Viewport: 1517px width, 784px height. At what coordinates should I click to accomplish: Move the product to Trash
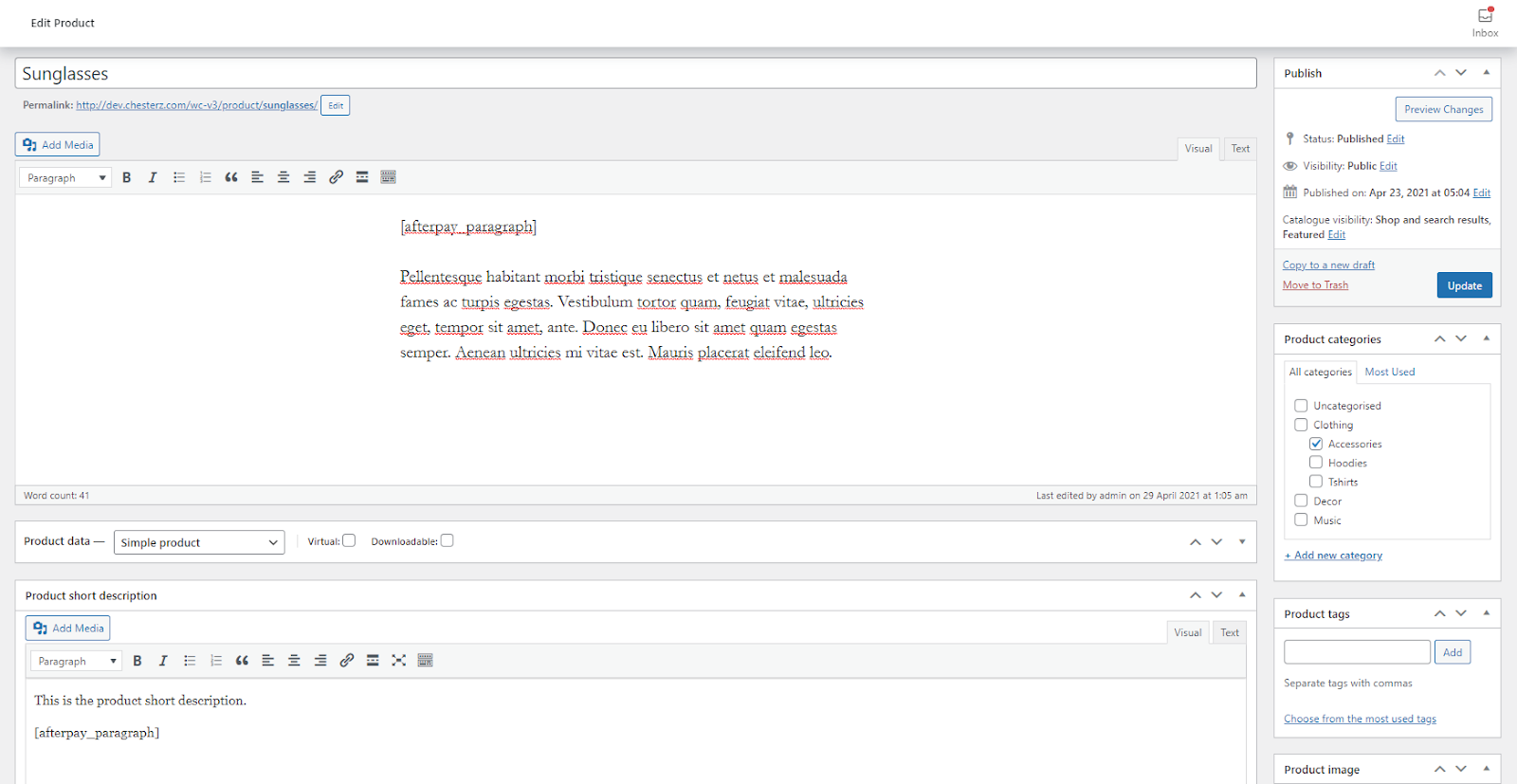tap(1315, 285)
